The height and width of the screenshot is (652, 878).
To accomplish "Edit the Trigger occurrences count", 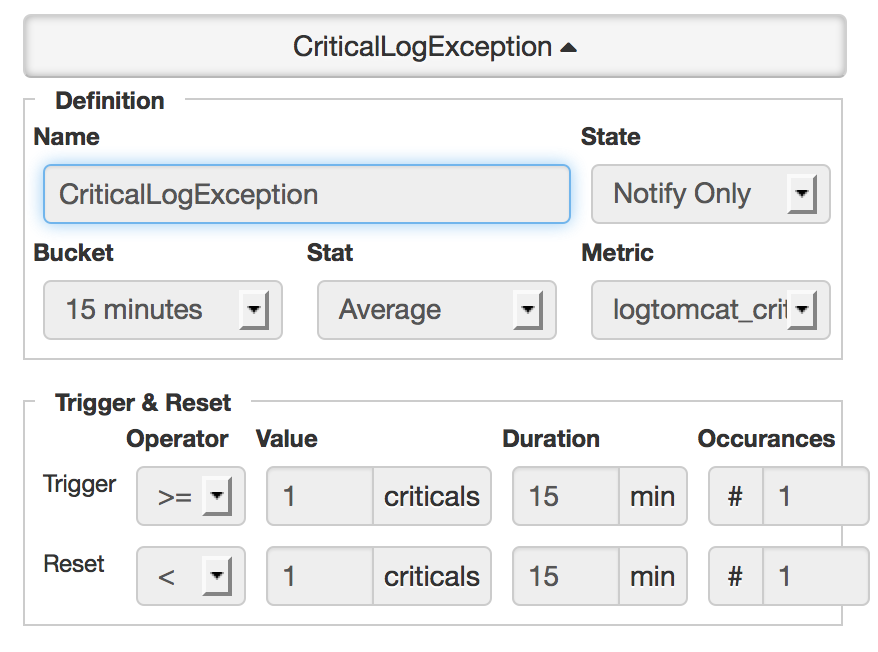I will click(815, 496).
